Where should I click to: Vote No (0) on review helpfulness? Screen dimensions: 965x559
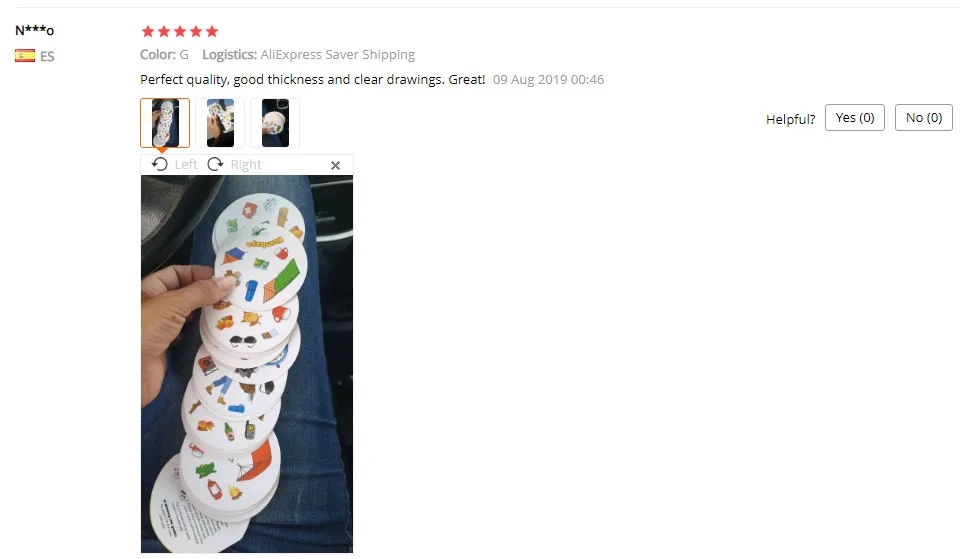coord(924,118)
